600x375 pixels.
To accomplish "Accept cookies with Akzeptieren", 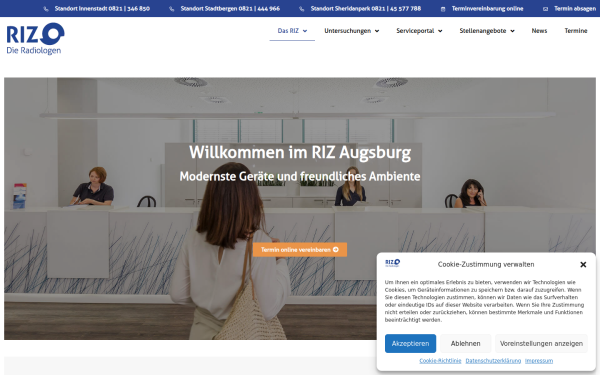I will coord(410,344).
